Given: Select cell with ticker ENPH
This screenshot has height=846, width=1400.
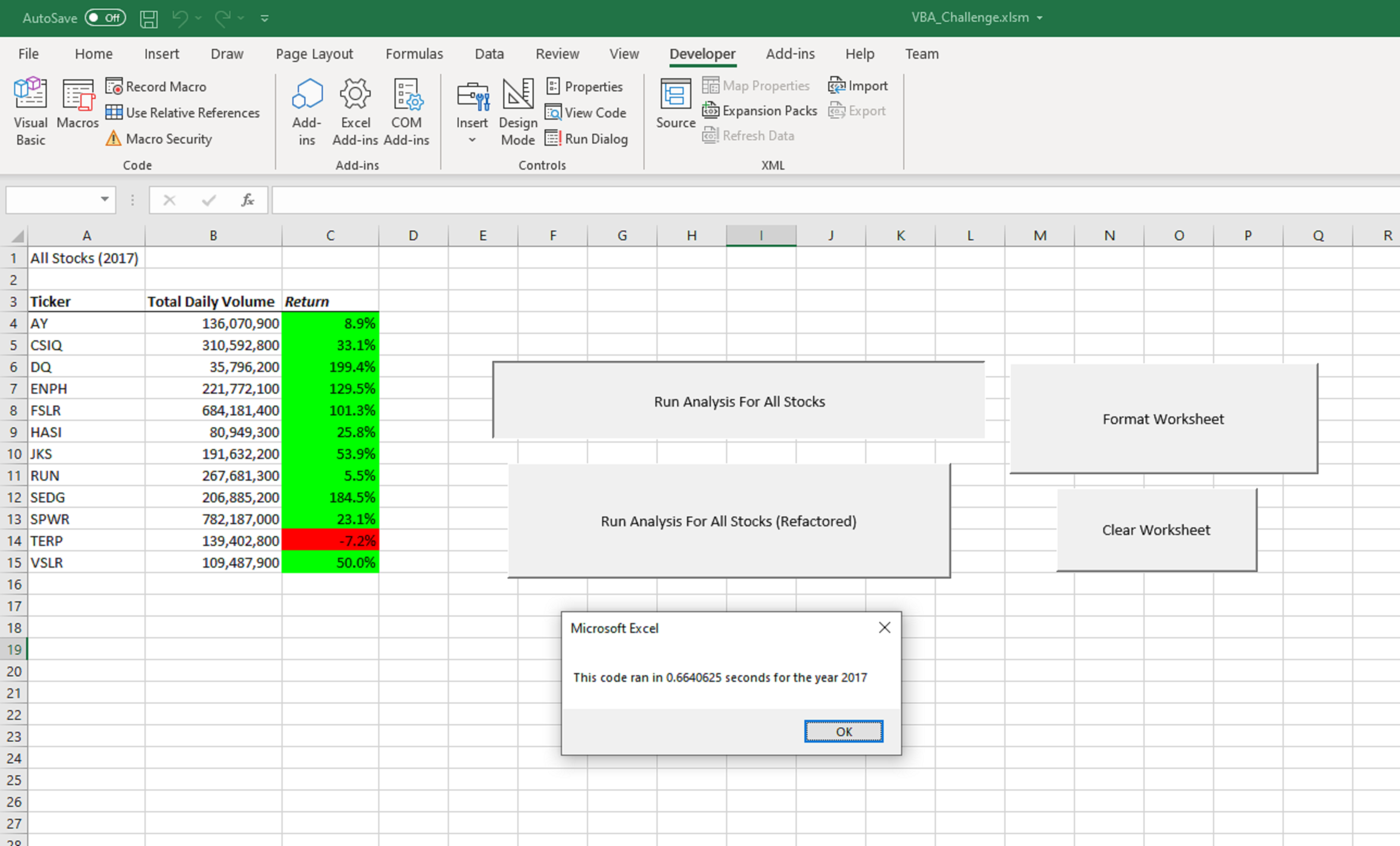Looking at the screenshot, I should [x=86, y=388].
